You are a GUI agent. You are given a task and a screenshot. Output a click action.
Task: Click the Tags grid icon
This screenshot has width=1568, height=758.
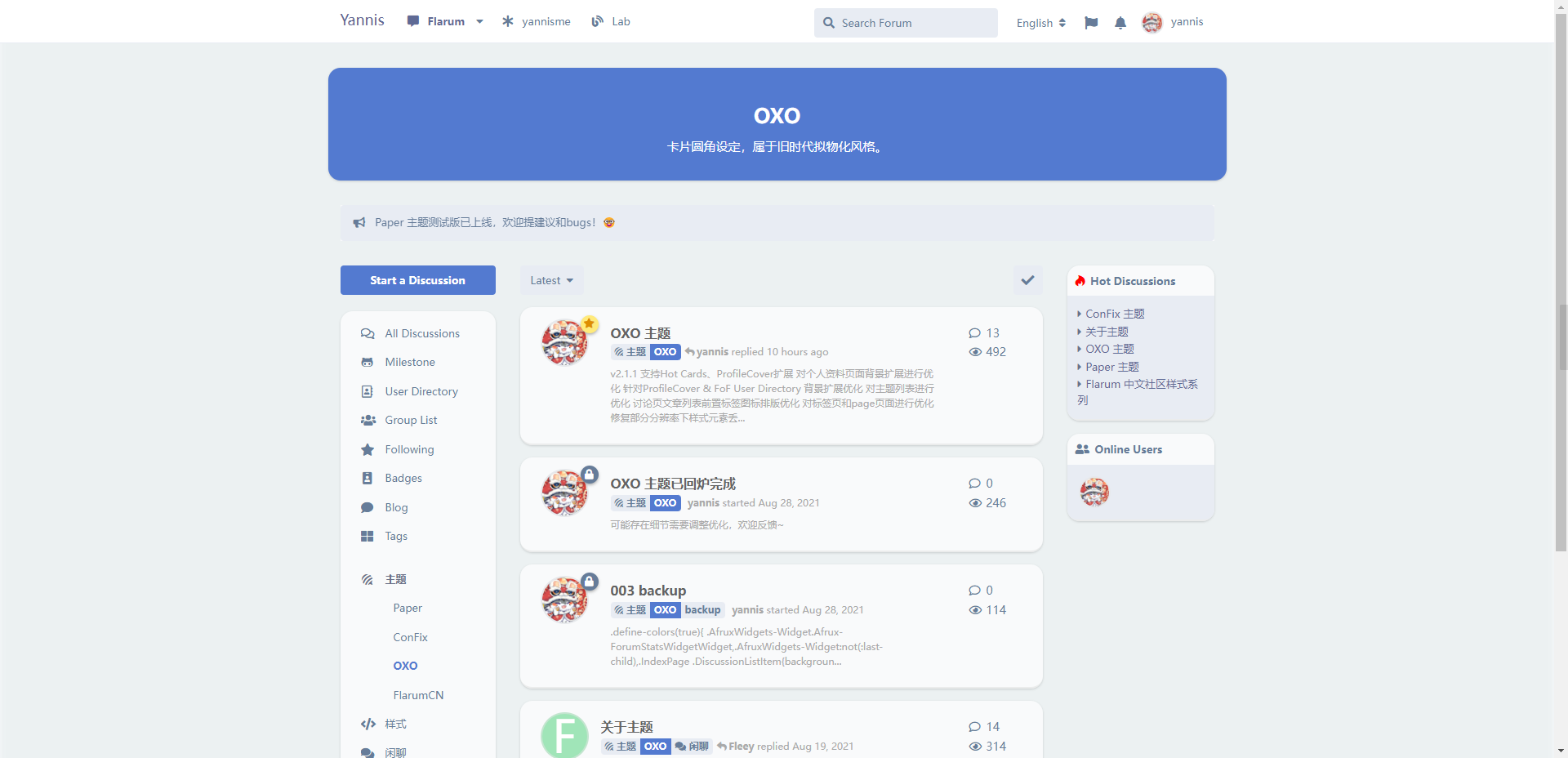[x=367, y=536]
